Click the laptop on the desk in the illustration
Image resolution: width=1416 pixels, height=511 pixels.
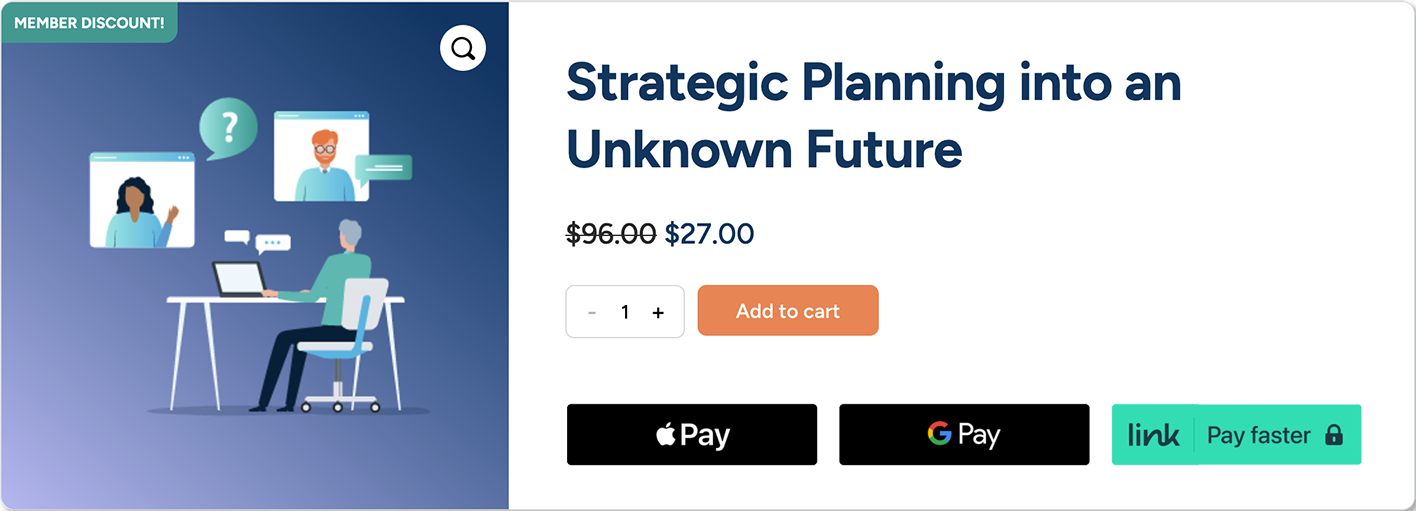(x=239, y=279)
